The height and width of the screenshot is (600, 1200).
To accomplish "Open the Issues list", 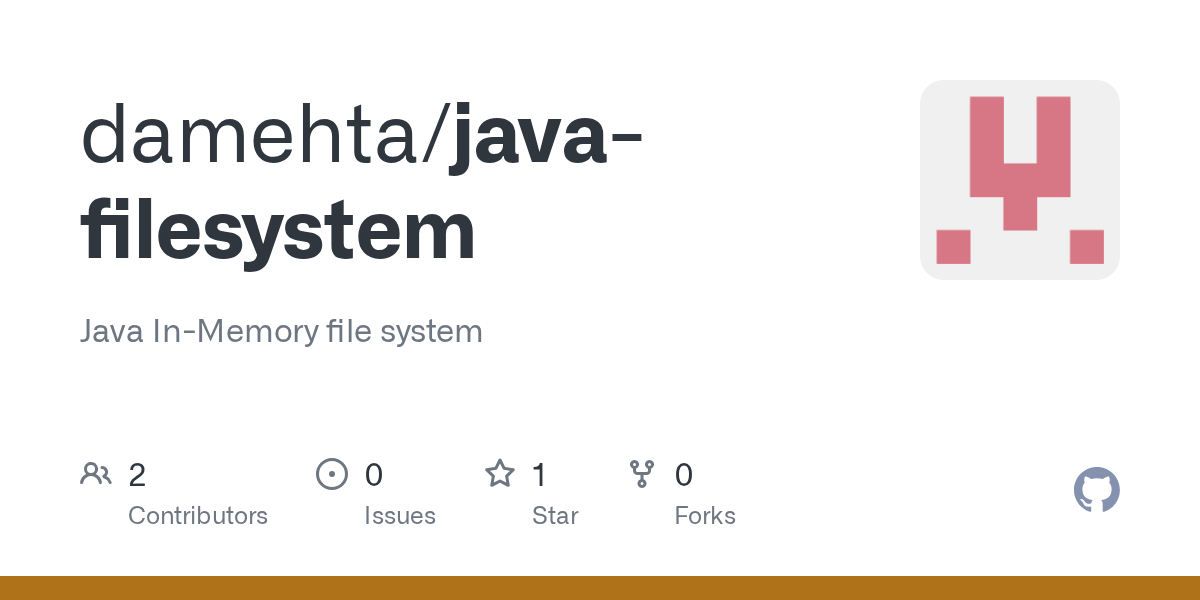I will pos(400,515).
